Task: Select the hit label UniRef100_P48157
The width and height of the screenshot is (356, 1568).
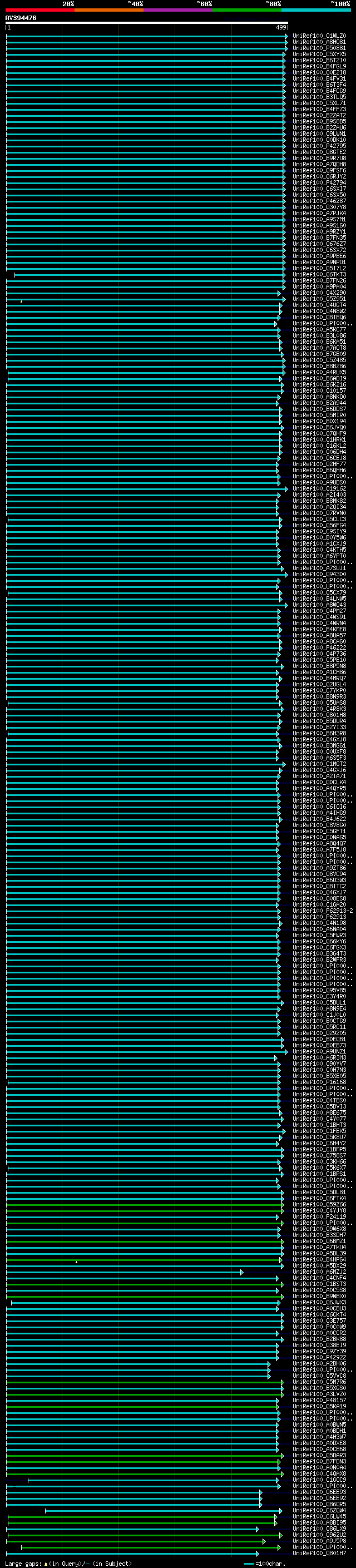Action: coord(319,1400)
